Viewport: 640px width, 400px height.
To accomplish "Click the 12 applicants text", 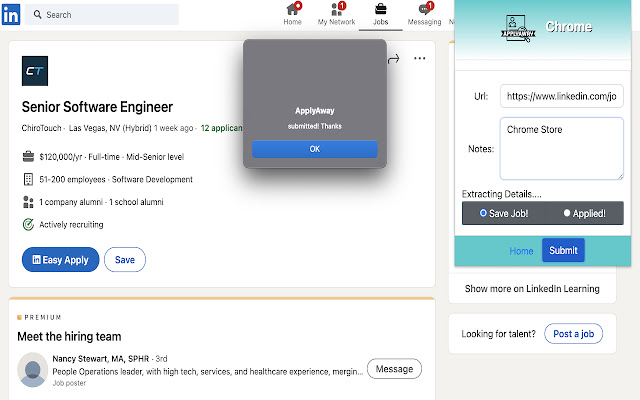I will 222,128.
